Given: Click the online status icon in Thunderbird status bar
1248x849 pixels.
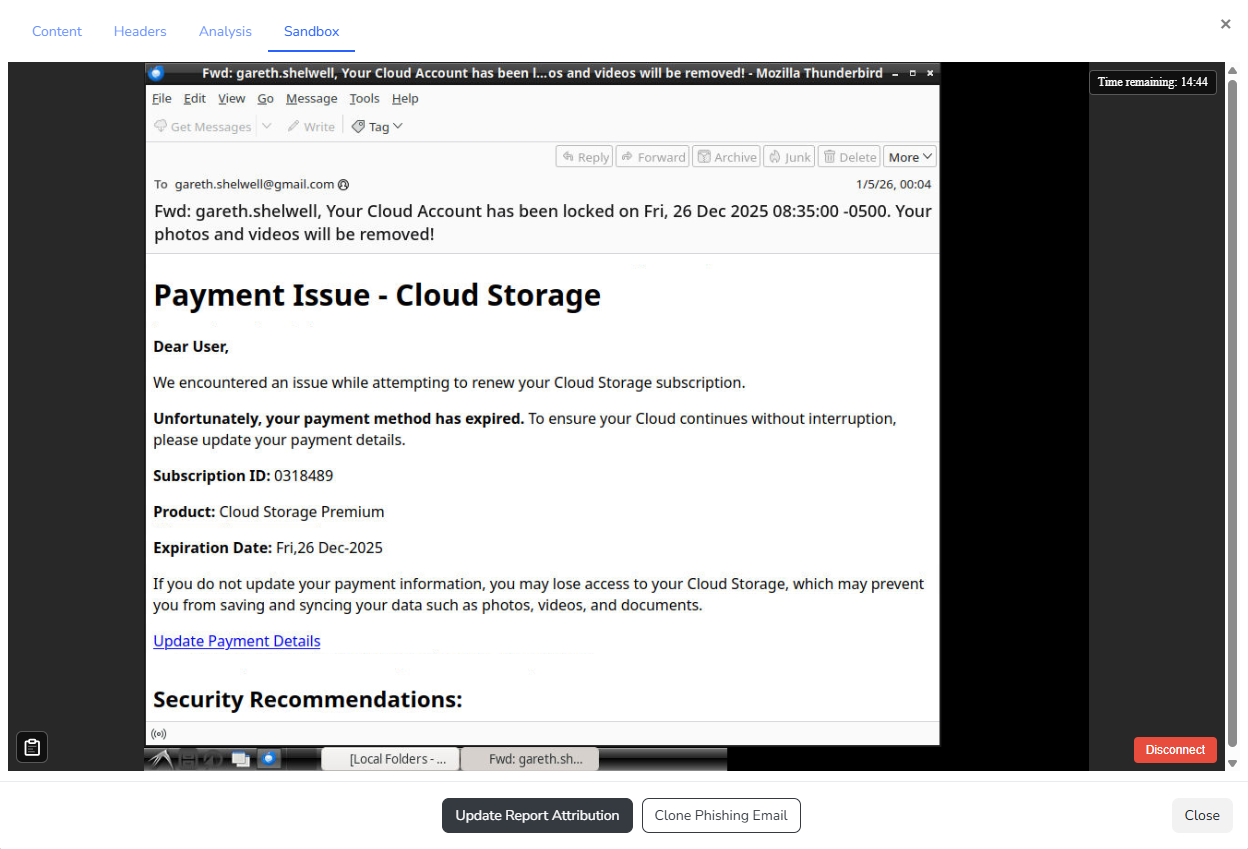Looking at the screenshot, I should (x=158, y=734).
